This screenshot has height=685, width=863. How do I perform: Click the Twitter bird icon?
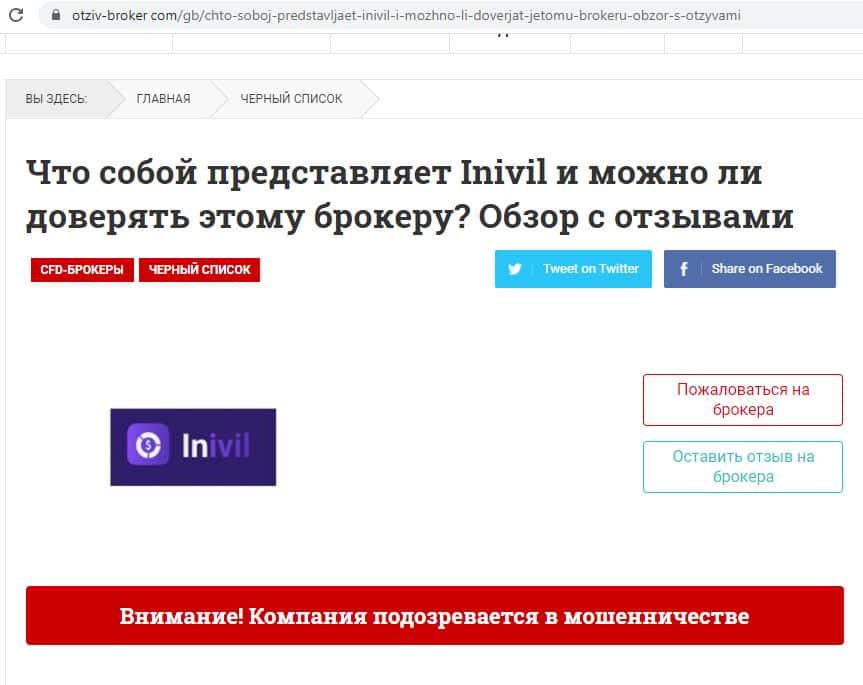point(515,269)
